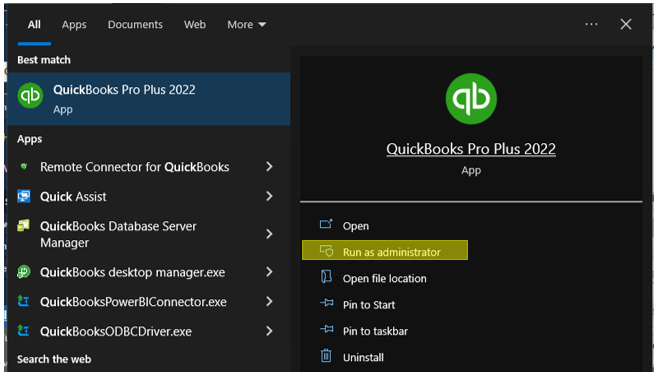The width and height of the screenshot is (657, 376).
Task: Click the Pin to taskbar pin icon
Action: (x=327, y=329)
